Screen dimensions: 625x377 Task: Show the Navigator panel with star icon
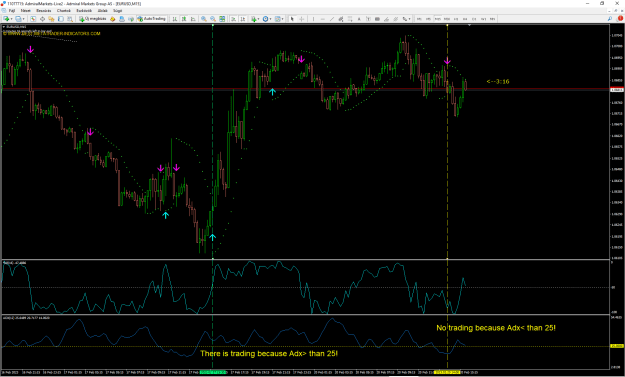point(52,19)
